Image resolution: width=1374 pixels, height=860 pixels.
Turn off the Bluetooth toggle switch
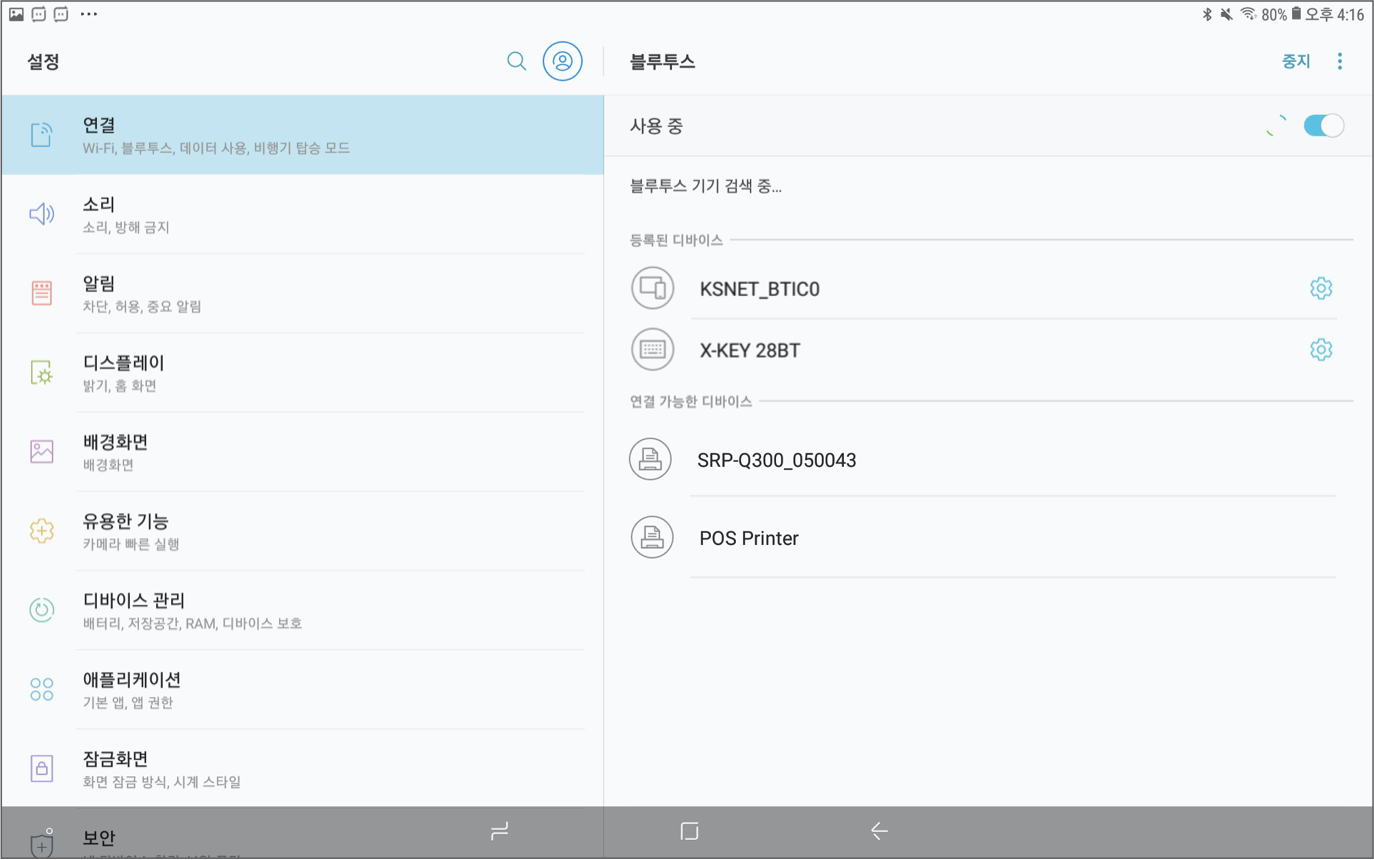tap(1323, 126)
